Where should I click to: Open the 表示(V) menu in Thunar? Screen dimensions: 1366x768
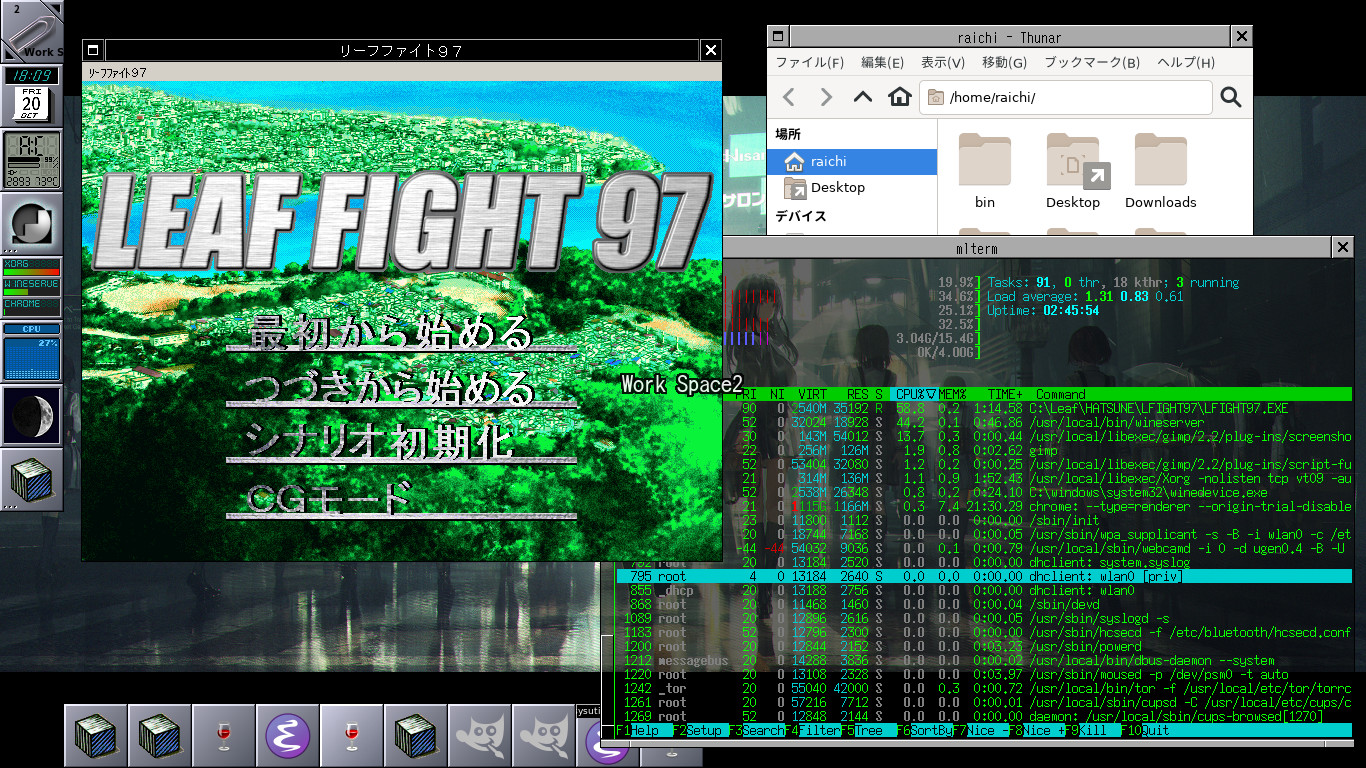tap(942, 62)
